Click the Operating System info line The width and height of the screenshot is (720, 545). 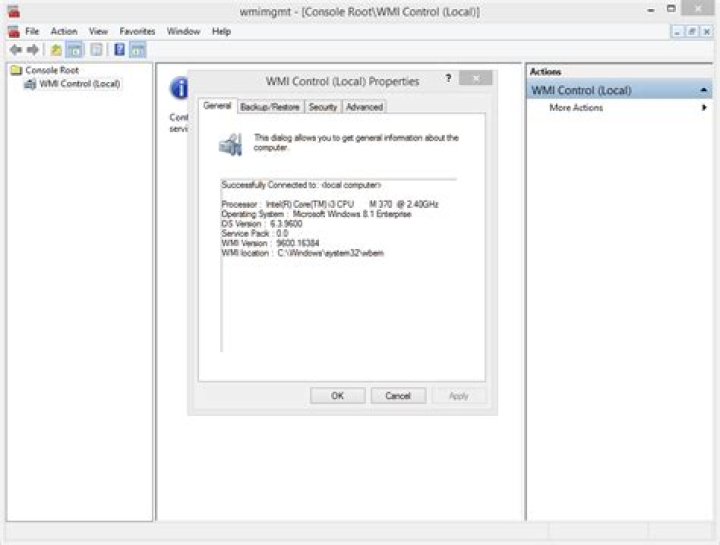click(316, 214)
